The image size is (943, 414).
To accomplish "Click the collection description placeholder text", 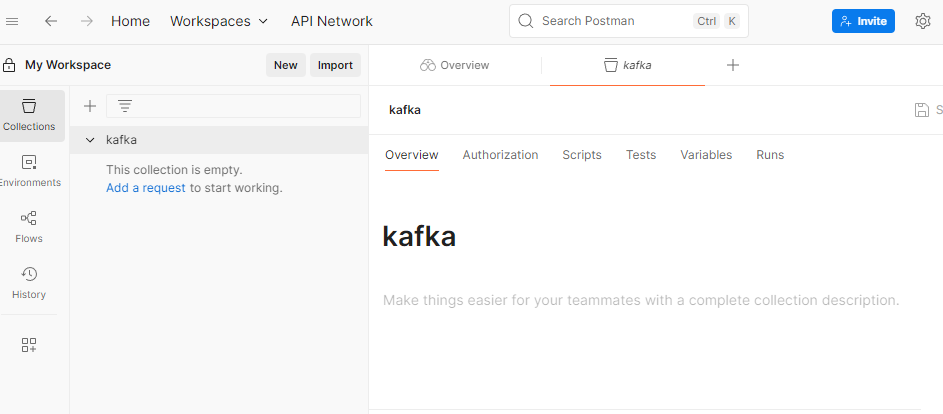I will tap(641, 300).
